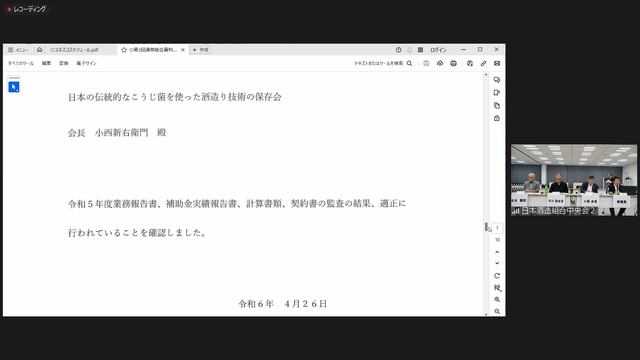
Task: Open the page thumbnails panel icon
Action: pos(497,106)
